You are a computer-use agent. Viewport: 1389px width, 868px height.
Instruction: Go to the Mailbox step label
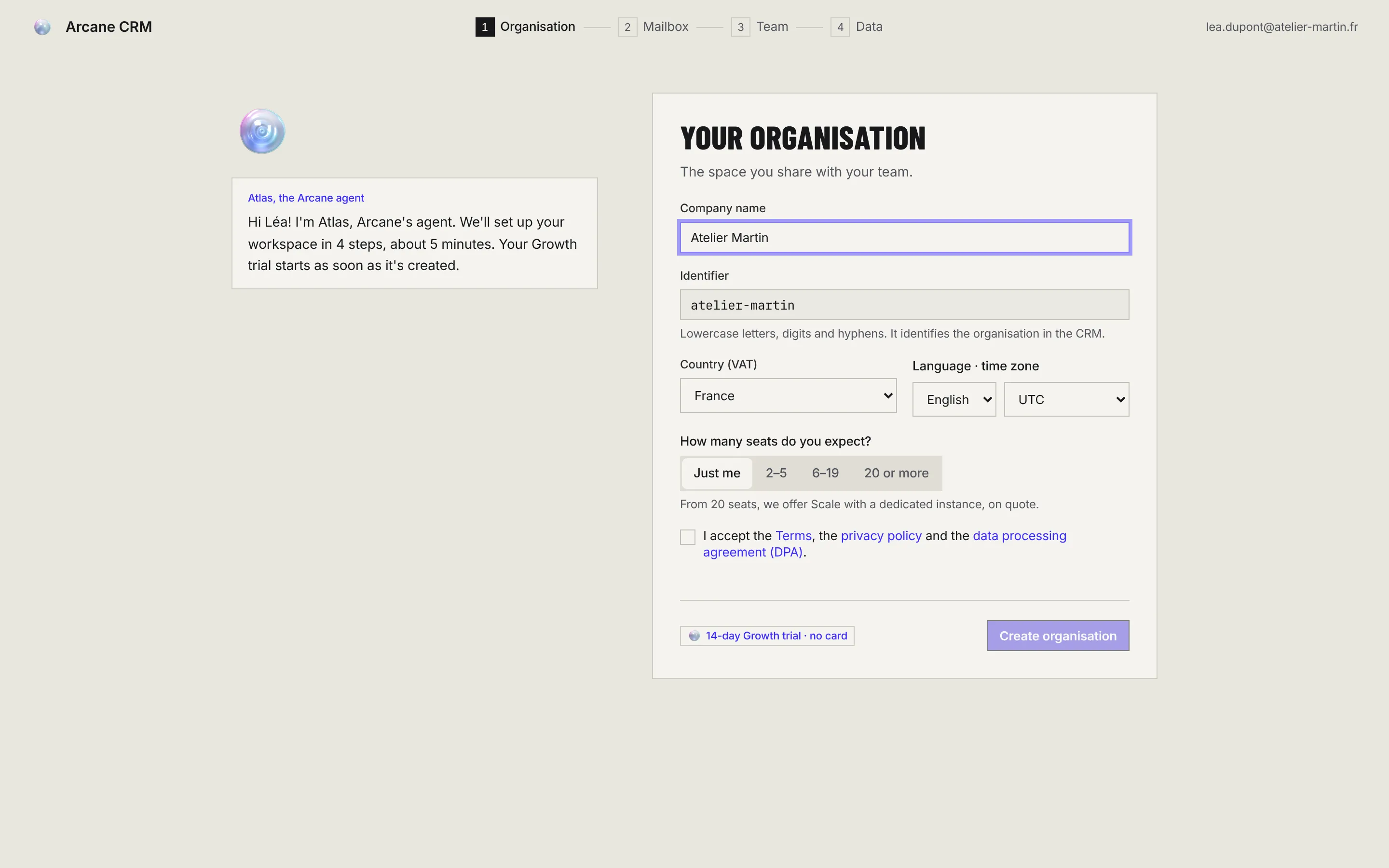pyautogui.click(x=665, y=27)
